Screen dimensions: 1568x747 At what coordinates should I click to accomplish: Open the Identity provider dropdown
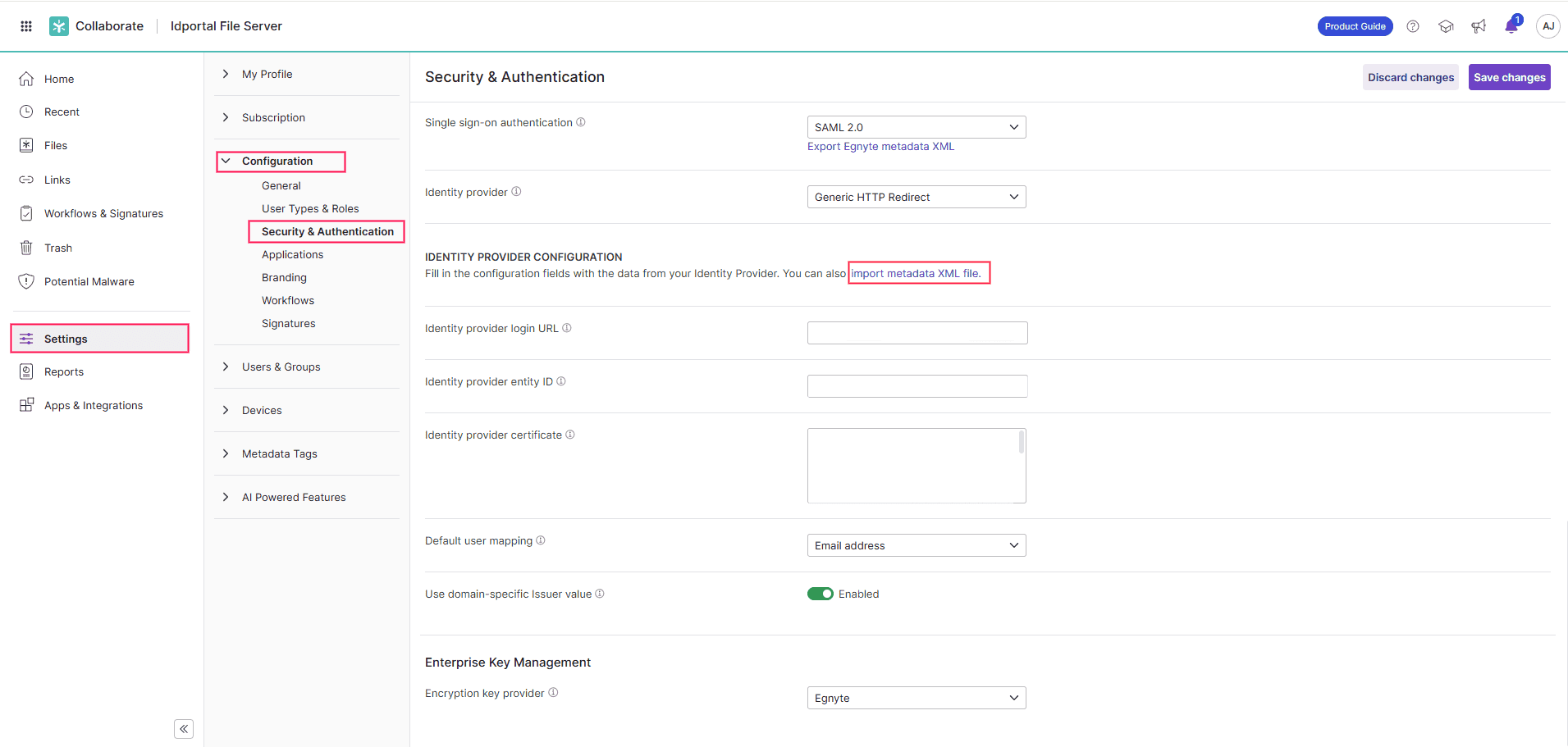(917, 196)
